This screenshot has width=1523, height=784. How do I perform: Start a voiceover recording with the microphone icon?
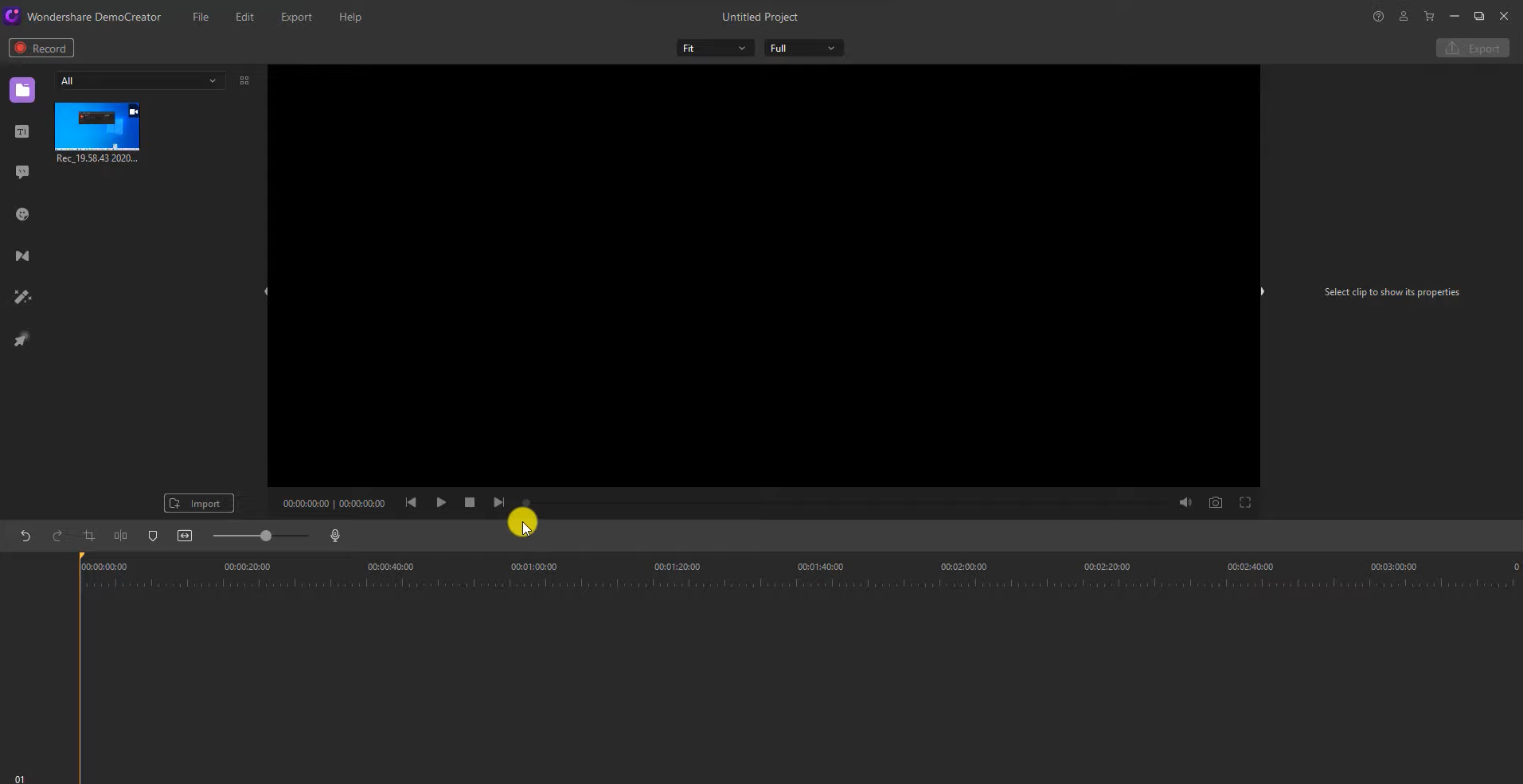(x=334, y=536)
